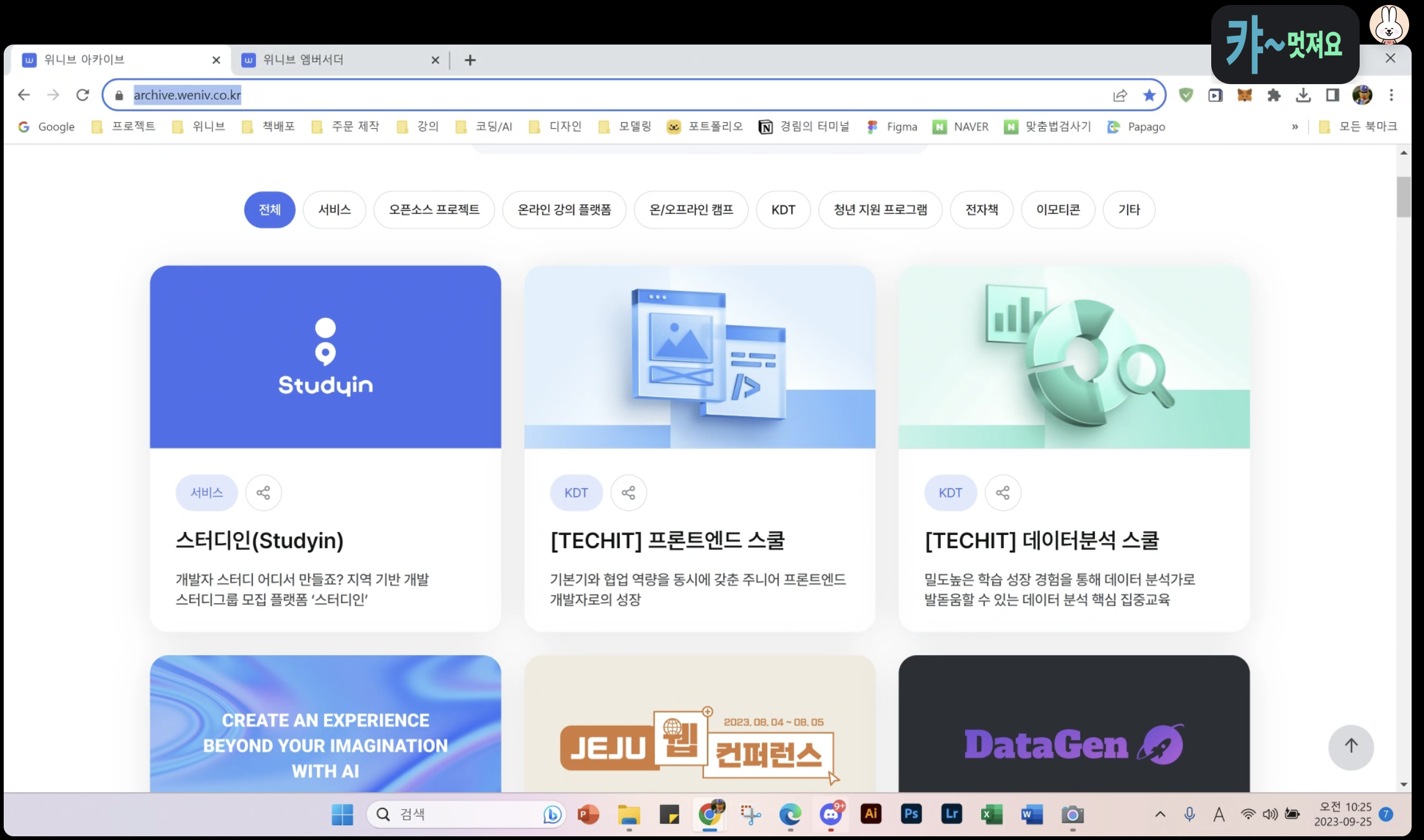Show hidden system tray icons chevron
The image size is (1424, 840).
(1160, 814)
